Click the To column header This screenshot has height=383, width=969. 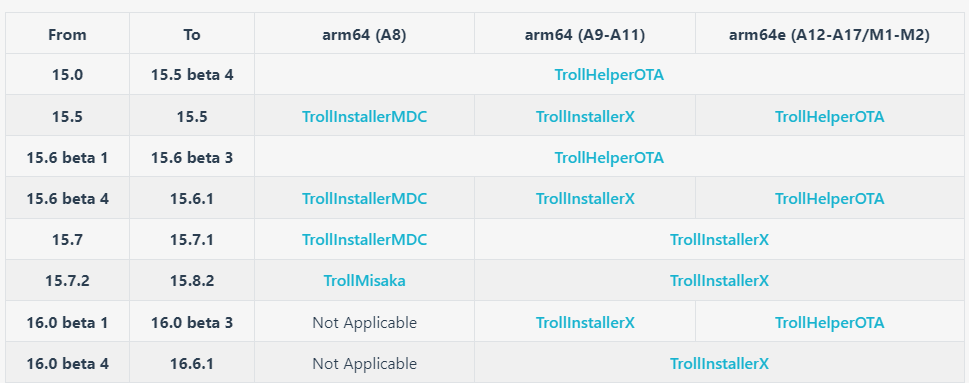(192, 35)
